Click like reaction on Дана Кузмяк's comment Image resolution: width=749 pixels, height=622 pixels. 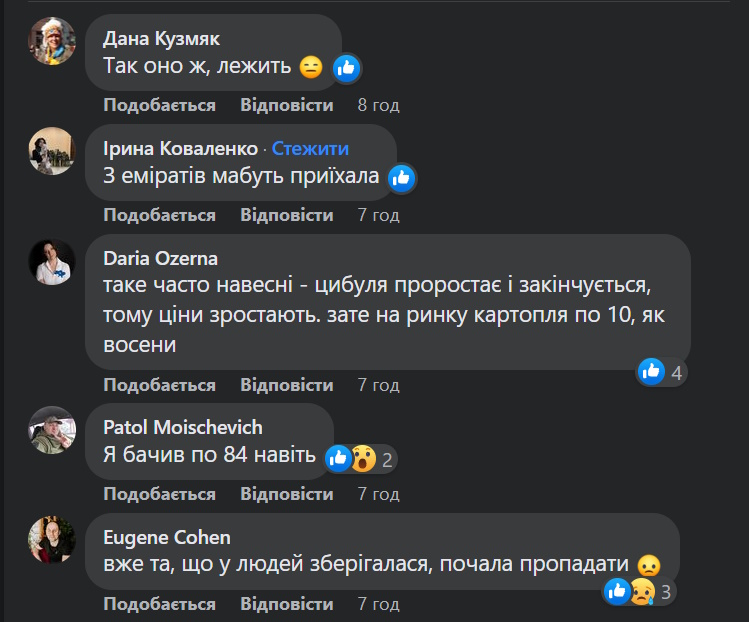pyautogui.click(x=346, y=68)
